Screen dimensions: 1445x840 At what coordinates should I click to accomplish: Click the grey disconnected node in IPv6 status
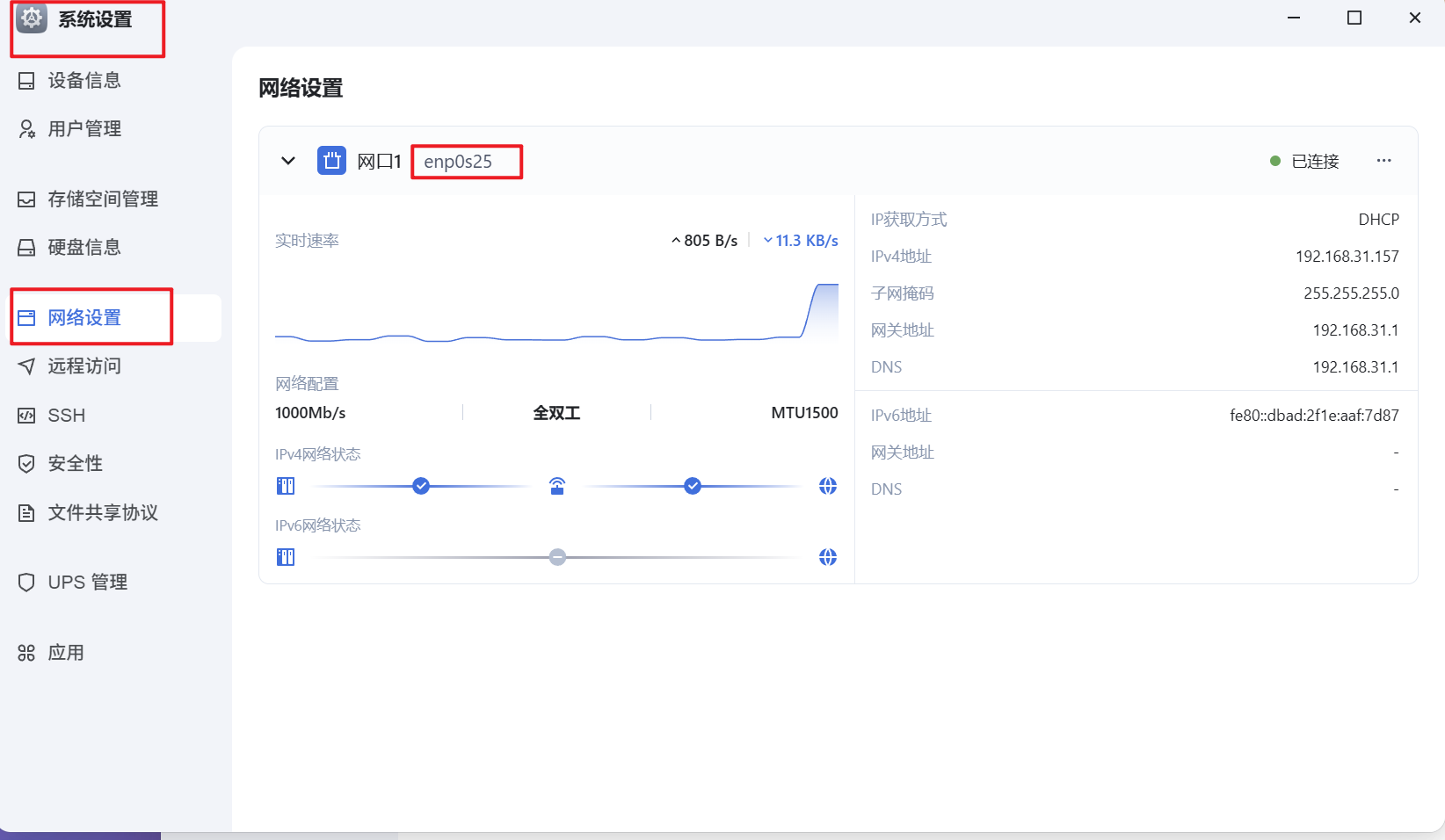coord(557,557)
